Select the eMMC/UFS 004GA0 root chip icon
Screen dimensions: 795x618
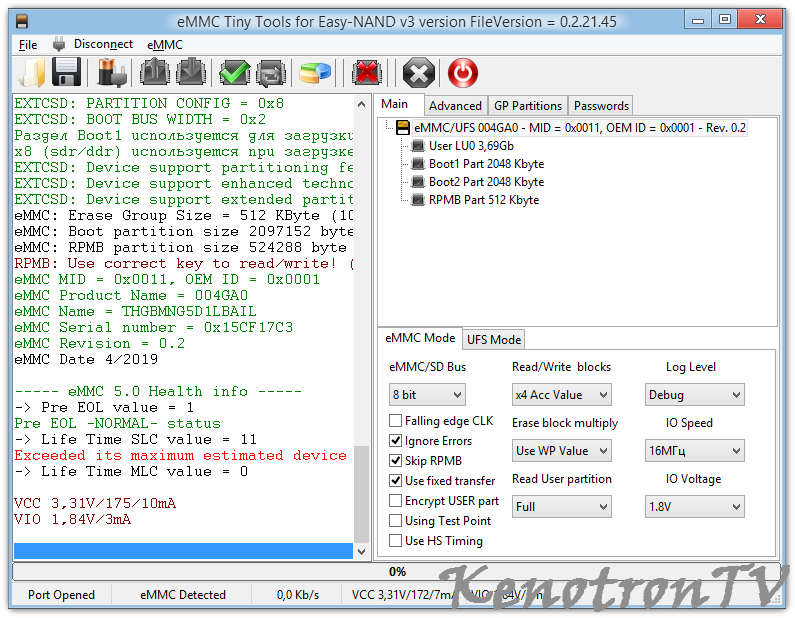pos(403,127)
